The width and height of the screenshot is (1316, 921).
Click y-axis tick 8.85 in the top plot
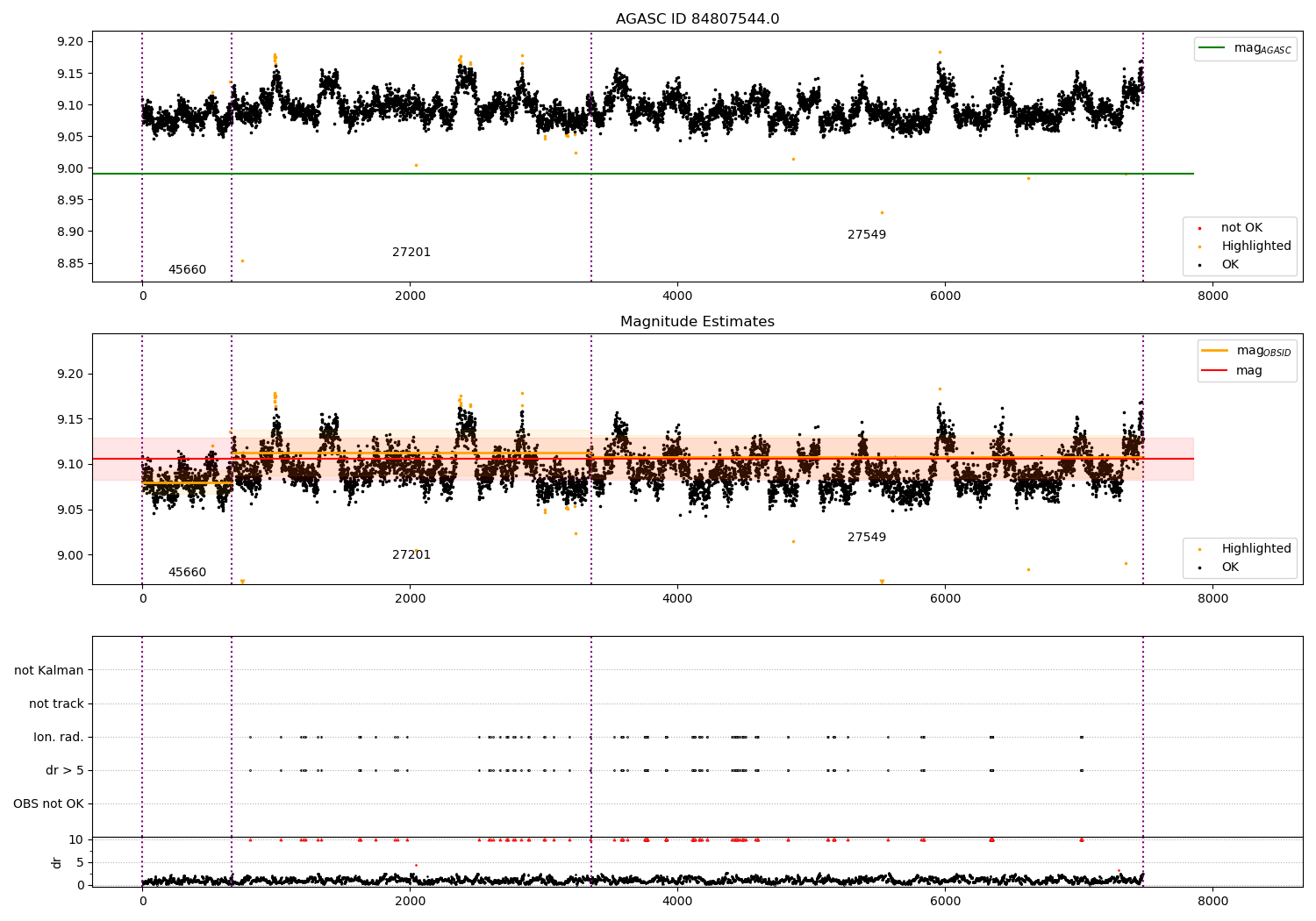tap(70, 264)
